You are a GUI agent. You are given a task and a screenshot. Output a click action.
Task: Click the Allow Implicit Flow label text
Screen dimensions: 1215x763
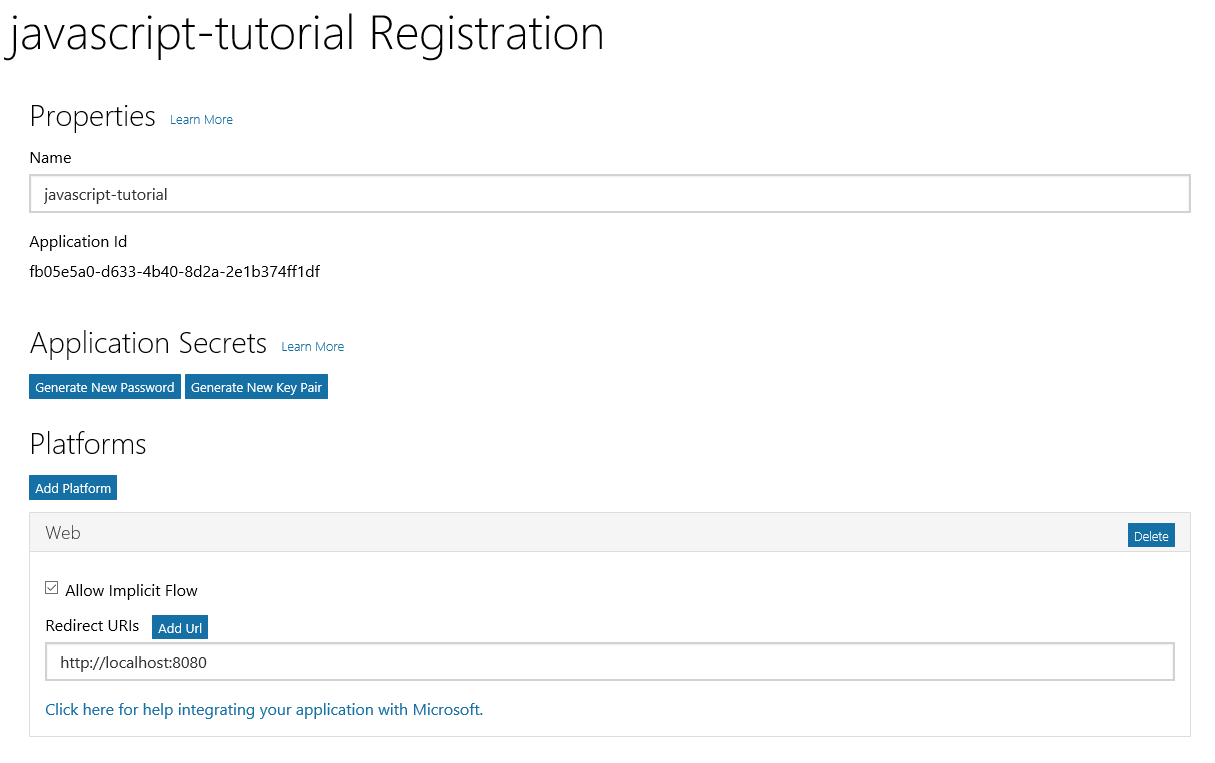click(x=131, y=590)
